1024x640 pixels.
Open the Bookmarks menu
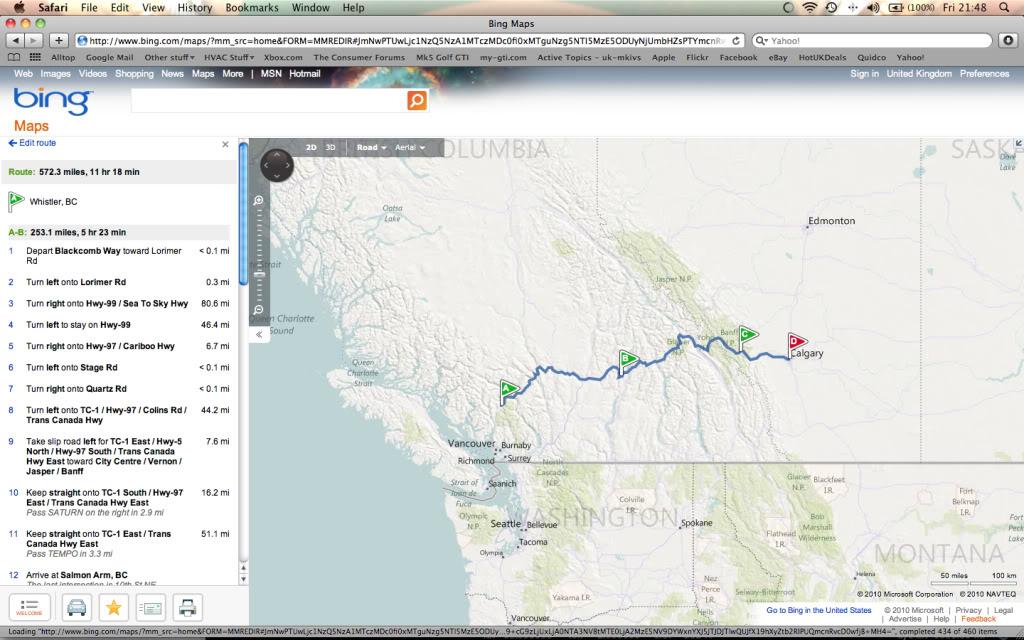pos(252,8)
